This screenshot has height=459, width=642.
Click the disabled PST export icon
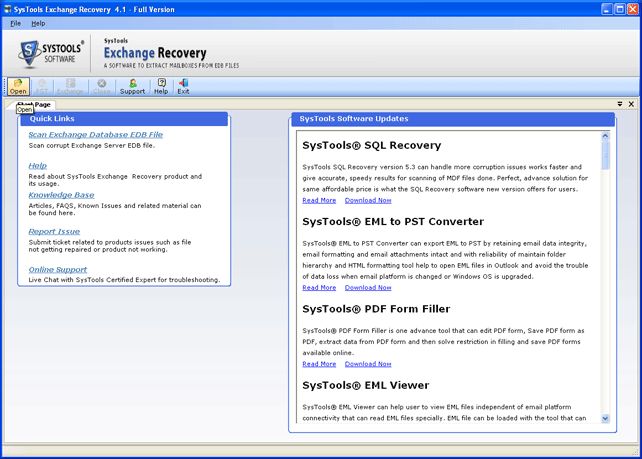click(x=42, y=87)
